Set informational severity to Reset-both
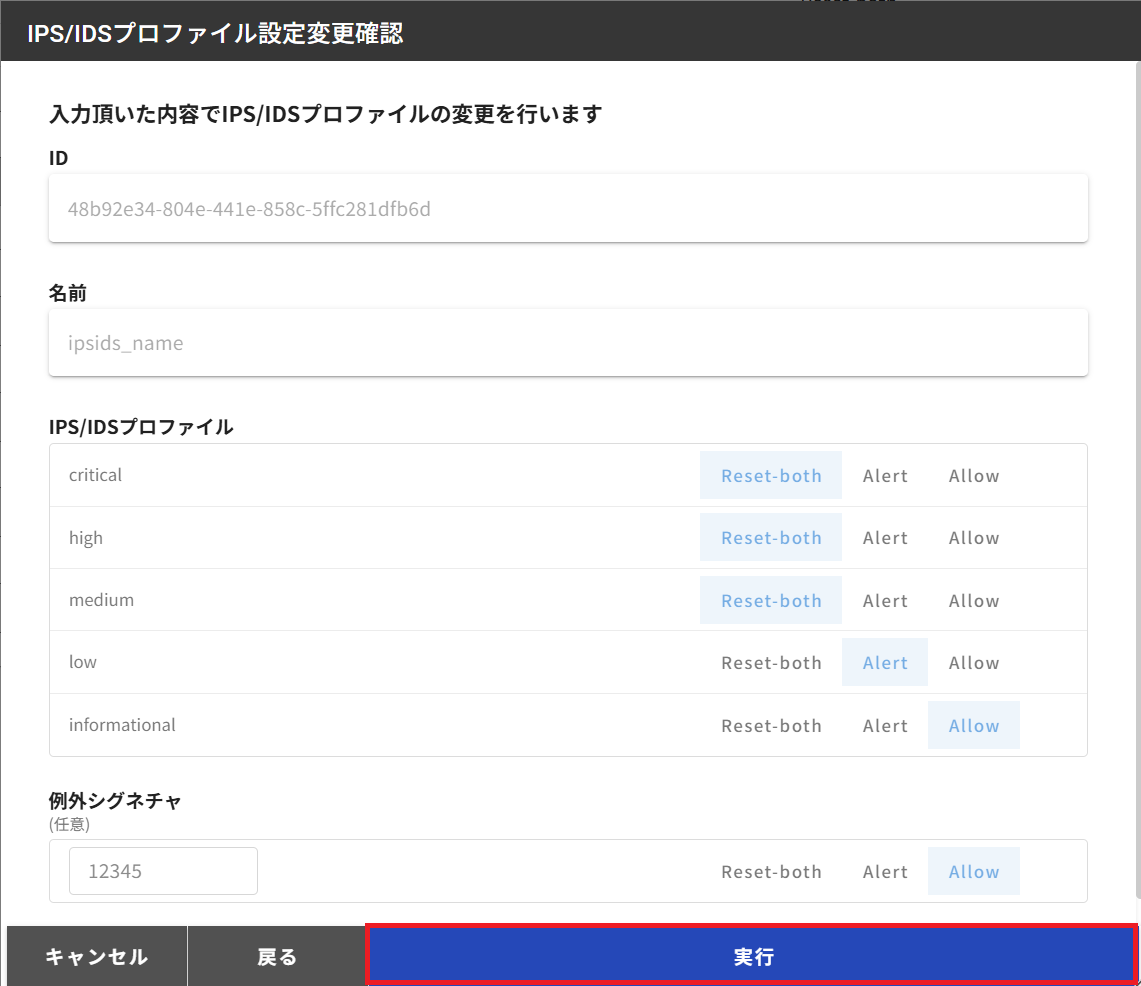 [x=770, y=726]
